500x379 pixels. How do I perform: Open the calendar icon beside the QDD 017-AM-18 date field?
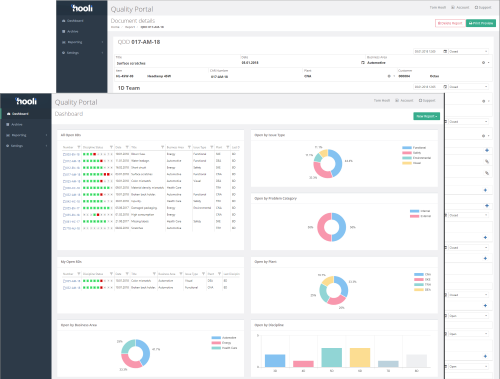coord(445,51)
